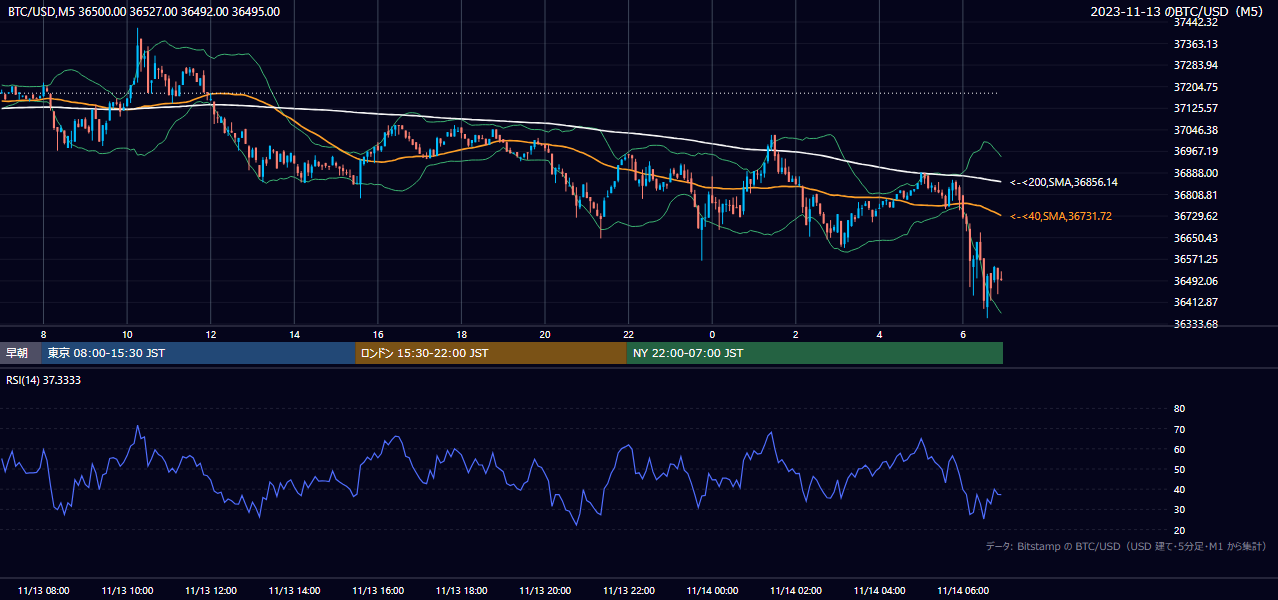The width and height of the screenshot is (1278, 600).
Task: Select the 36412.87 price axis label
Action: click(1195, 302)
